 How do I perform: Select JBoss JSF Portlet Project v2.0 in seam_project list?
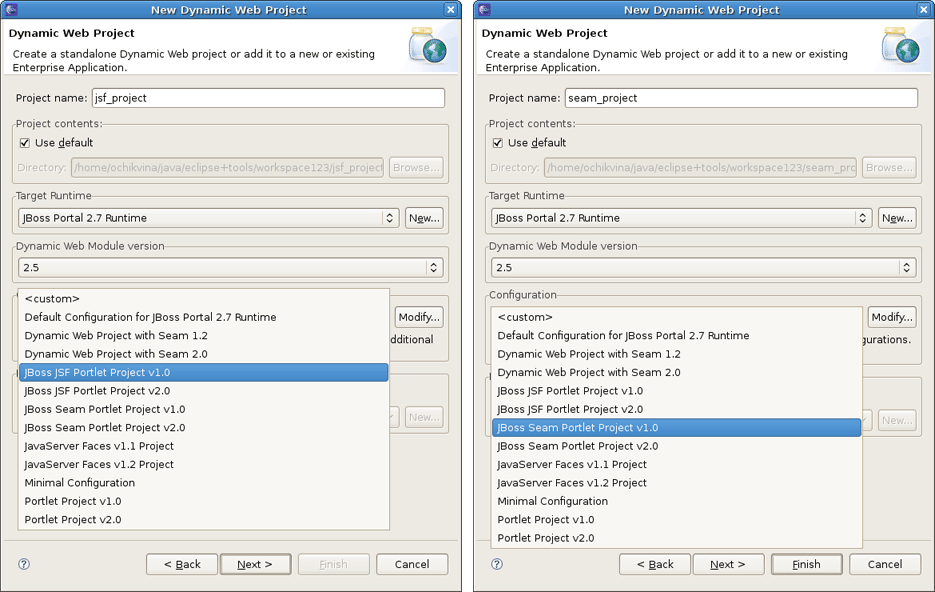click(x=676, y=410)
